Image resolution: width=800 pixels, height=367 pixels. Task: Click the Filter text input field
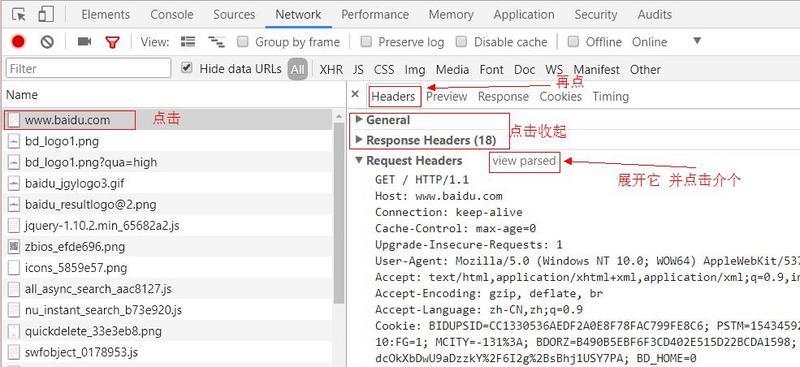click(88, 68)
